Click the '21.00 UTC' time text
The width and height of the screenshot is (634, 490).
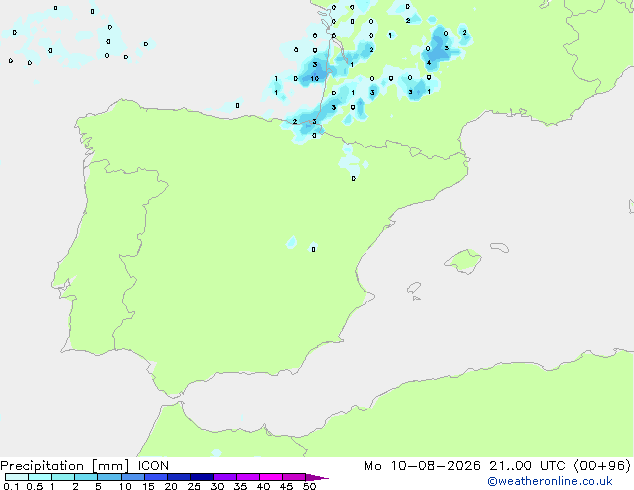[527, 466]
